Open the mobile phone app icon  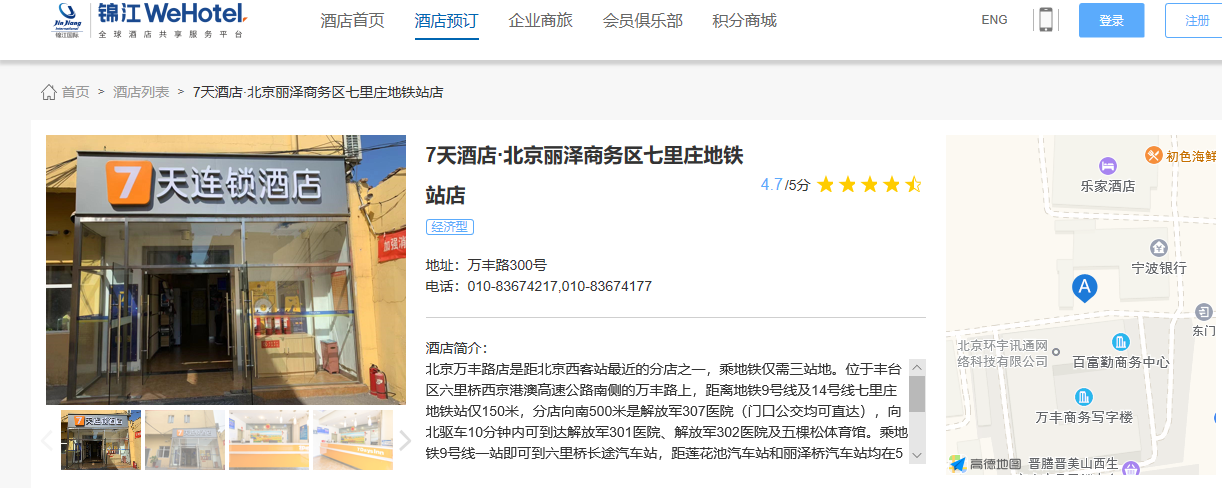click(x=1046, y=20)
